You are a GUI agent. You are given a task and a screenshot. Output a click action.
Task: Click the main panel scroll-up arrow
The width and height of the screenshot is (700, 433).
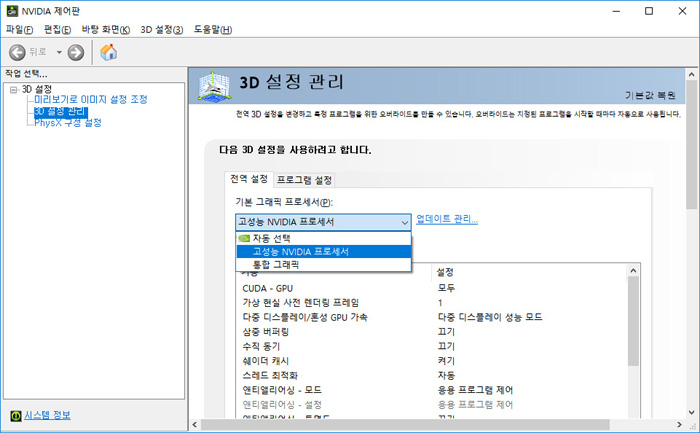[692, 75]
